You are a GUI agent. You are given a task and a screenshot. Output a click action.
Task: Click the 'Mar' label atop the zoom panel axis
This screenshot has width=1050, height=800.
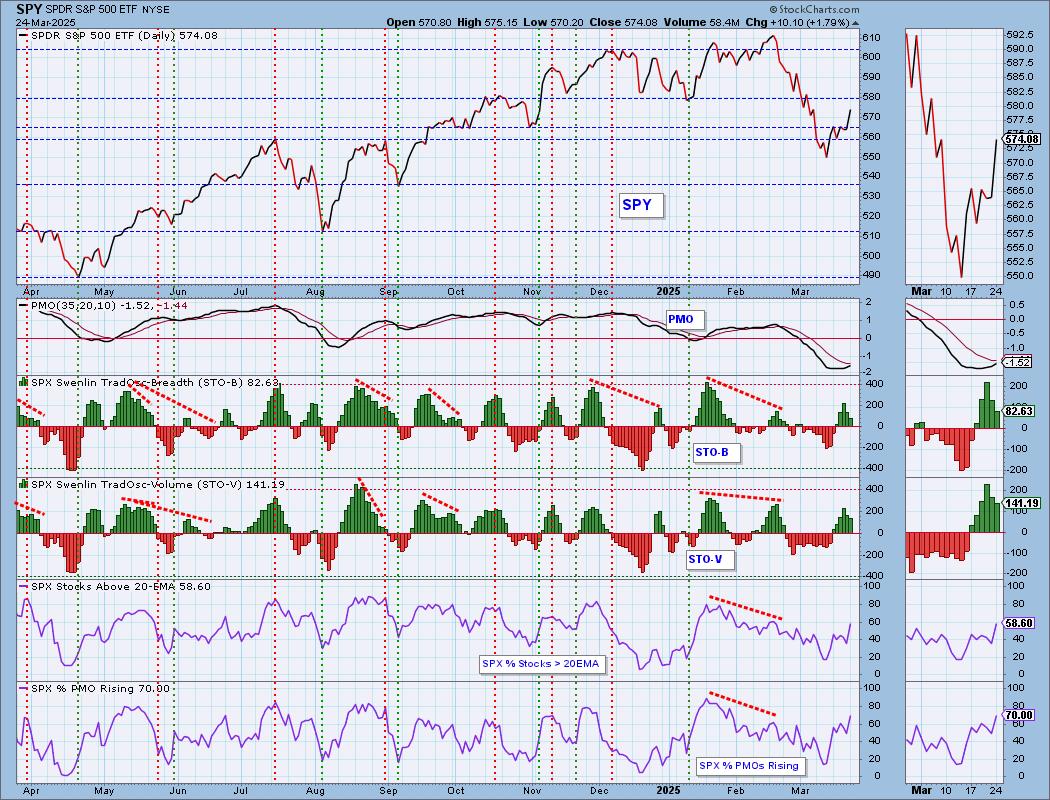click(921, 291)
